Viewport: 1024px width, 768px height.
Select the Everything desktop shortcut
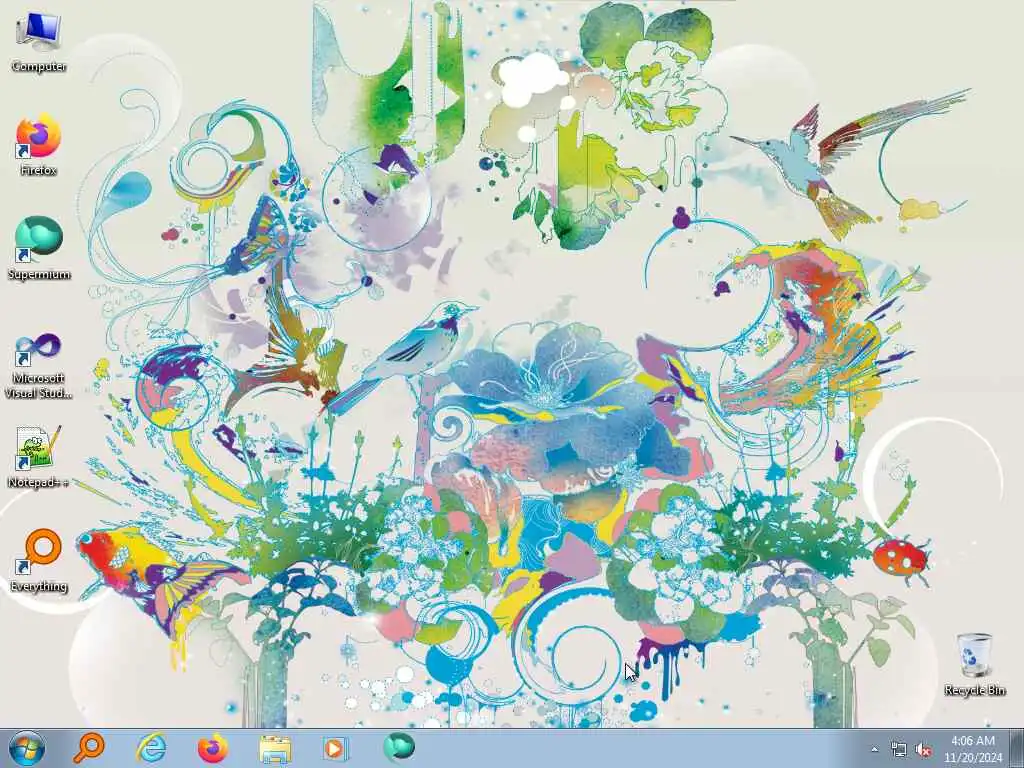click(x=39, y=560)
